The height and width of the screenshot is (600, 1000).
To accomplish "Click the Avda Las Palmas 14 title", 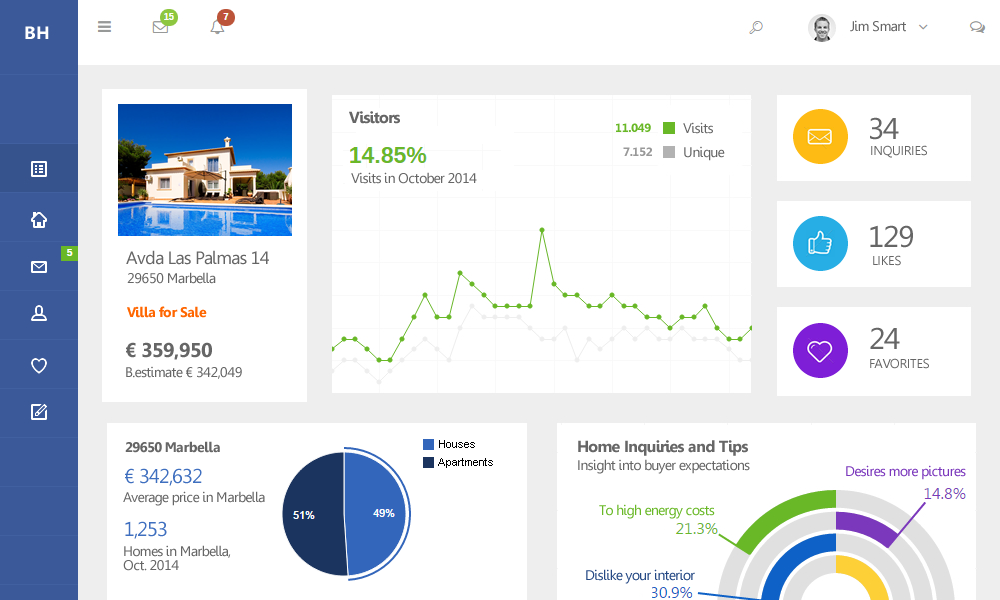I will click(197, 258).
